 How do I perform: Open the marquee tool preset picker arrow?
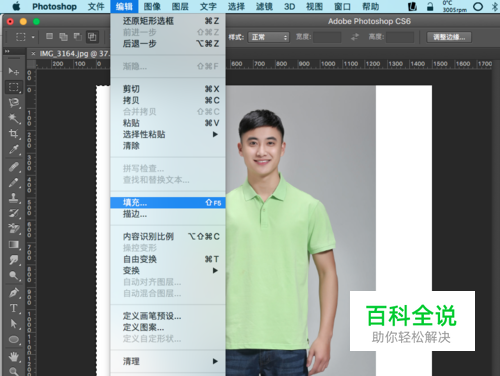coord(33,37)
